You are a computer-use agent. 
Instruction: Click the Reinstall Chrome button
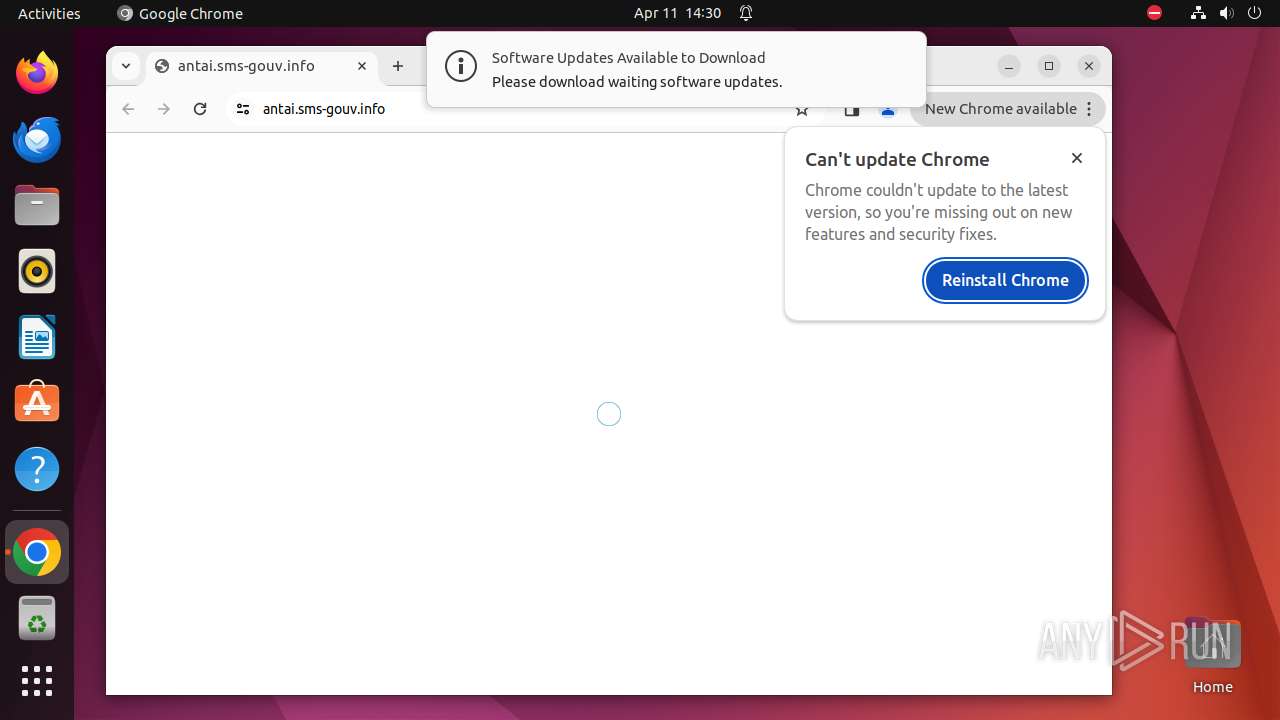(x=1005, y=280)
